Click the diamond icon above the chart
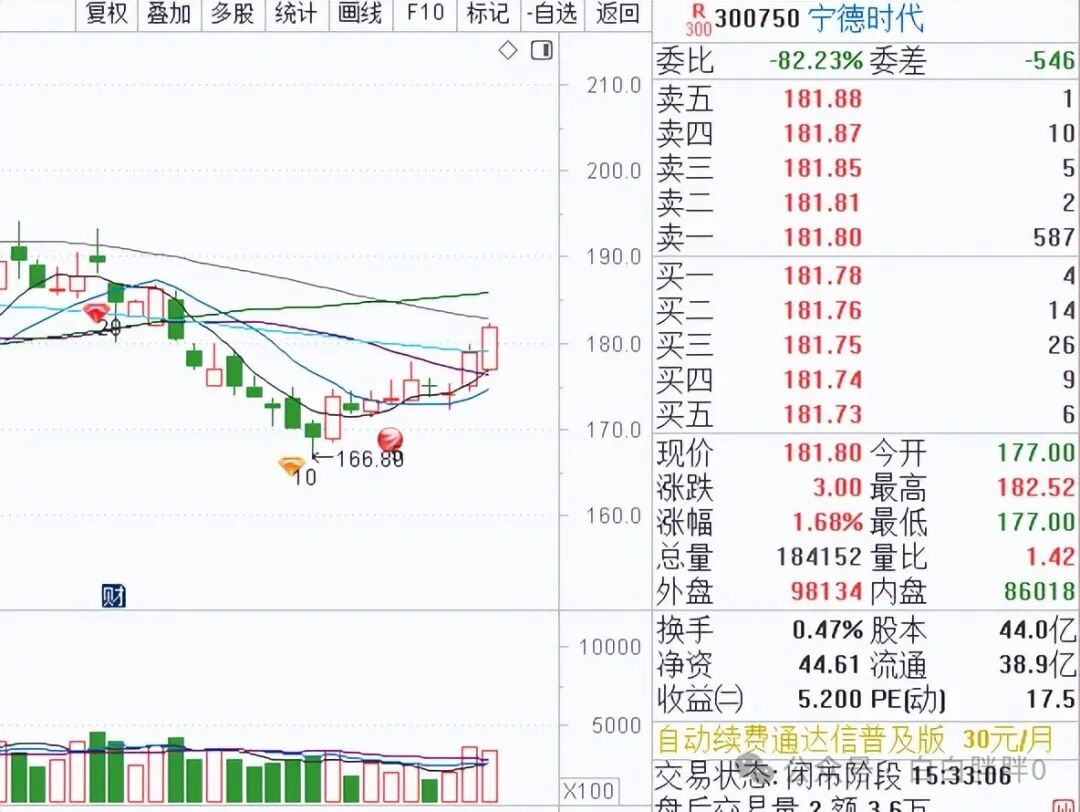1080x812 pixels. 508,50
